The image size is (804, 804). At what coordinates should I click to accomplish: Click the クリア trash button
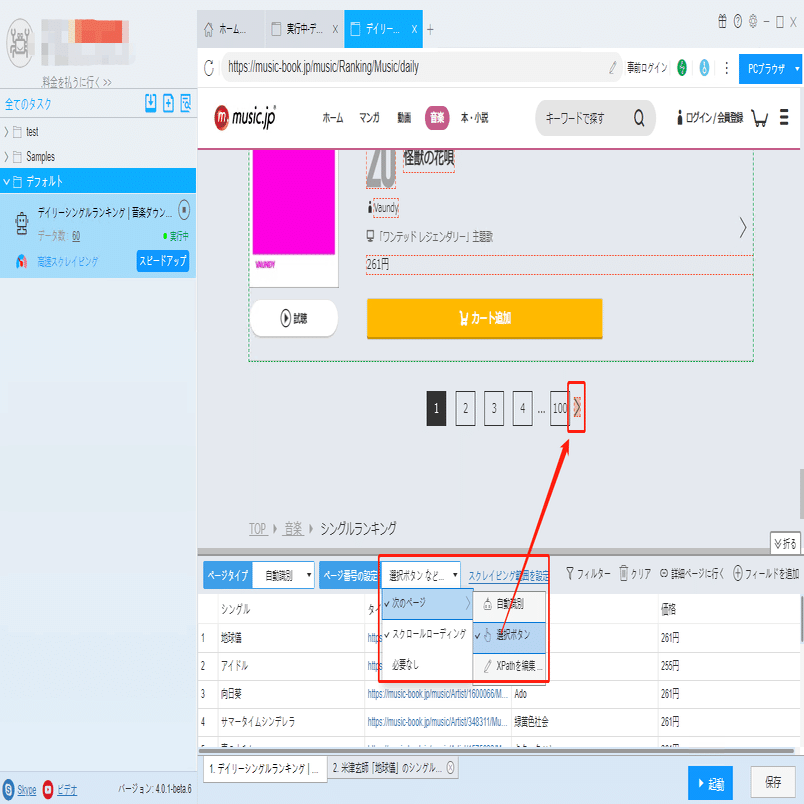[635, 573]
